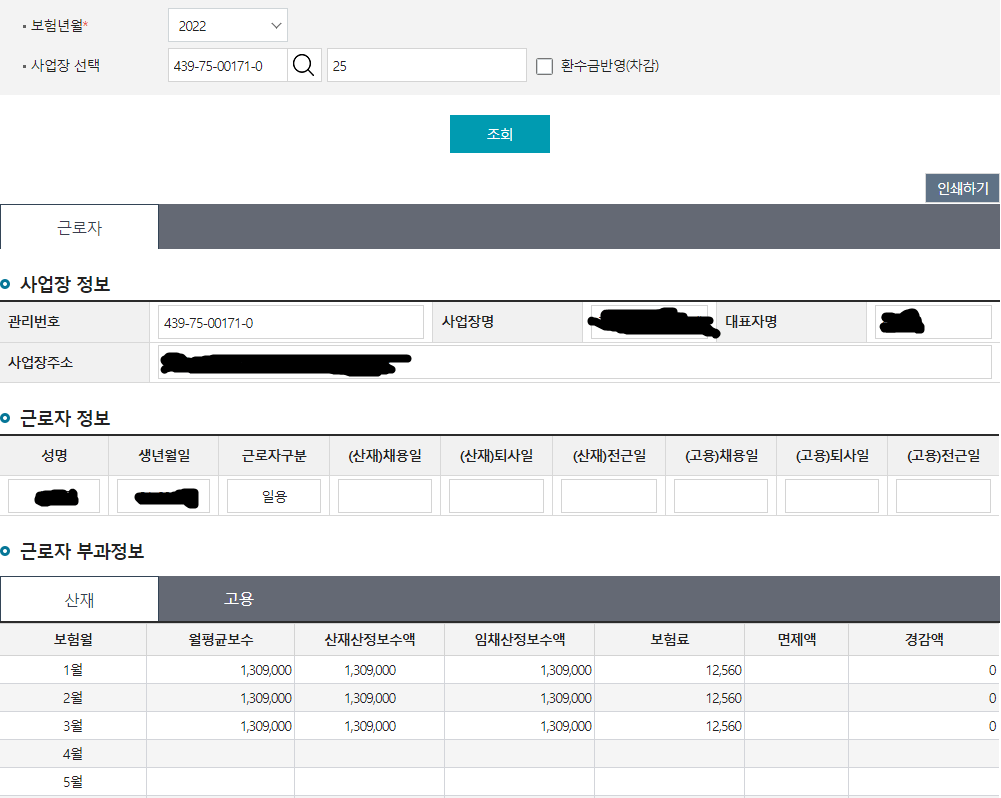Click the input field containing 25
This screenshot has height=798, width=1001.
(426, 66)
